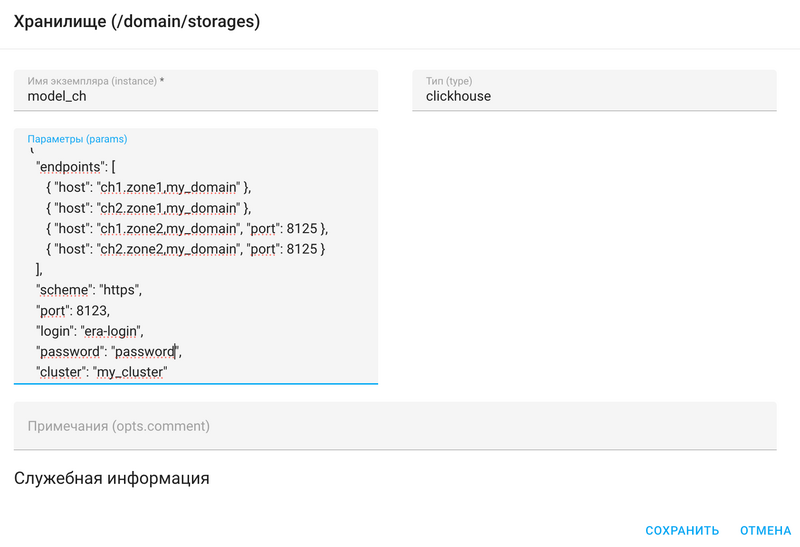The width and height of the screenshot is (800, 547).
Task: Focus the instance name field containing model_ch
Action: 196,96
